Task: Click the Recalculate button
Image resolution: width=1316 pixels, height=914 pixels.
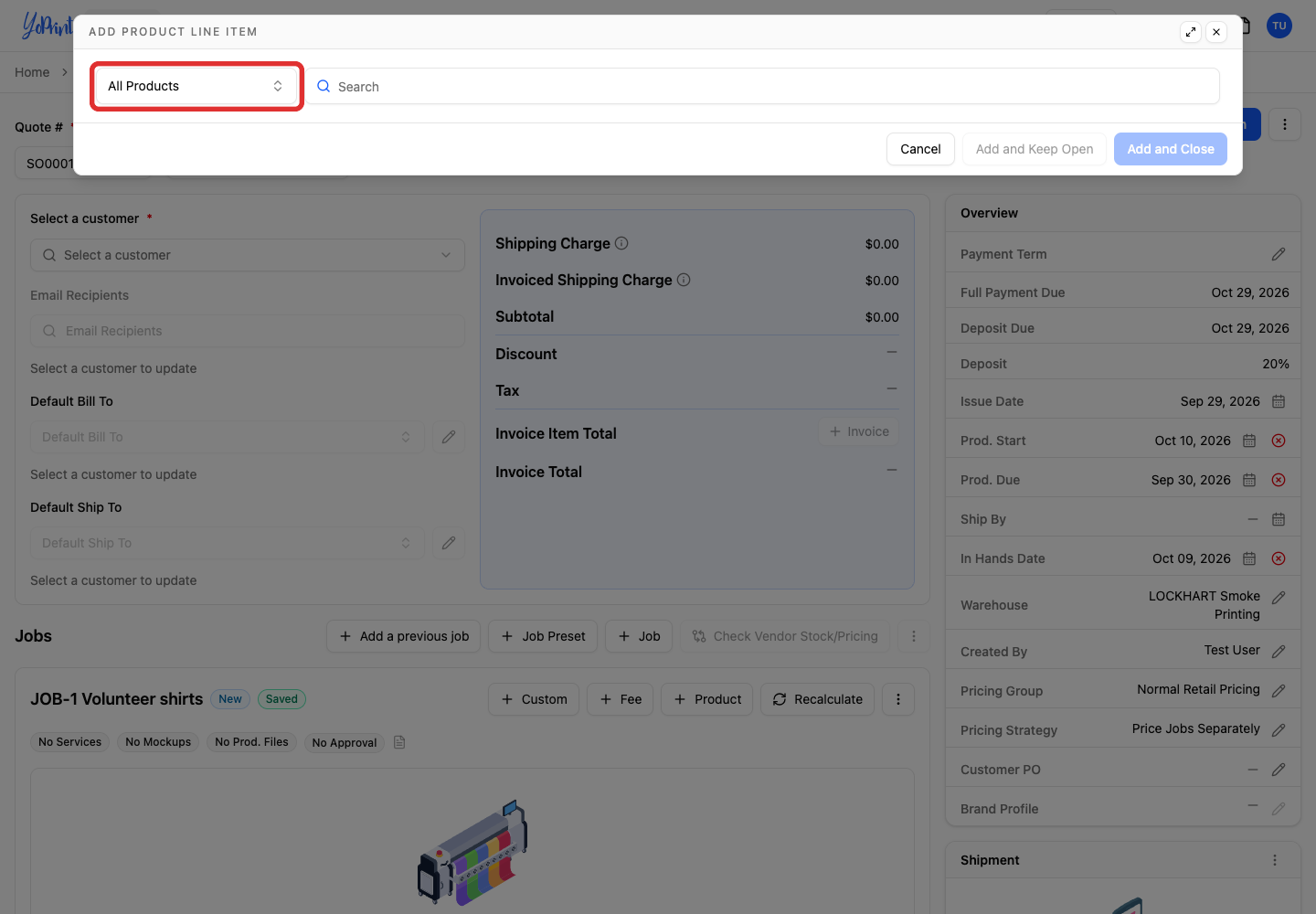Action: pyautogui.click(x=818, y=699)
